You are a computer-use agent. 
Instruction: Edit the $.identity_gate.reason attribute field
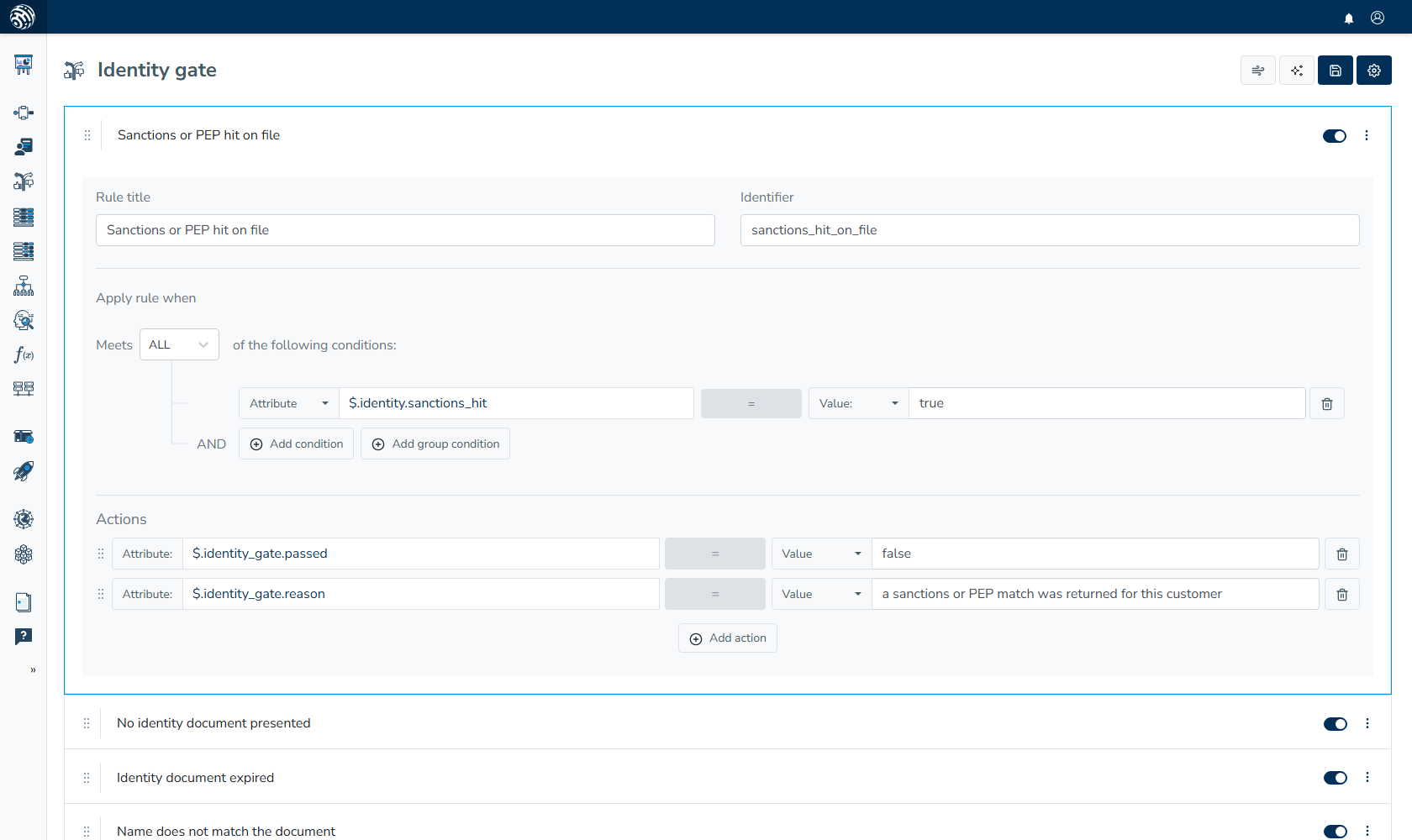point(421,594)
